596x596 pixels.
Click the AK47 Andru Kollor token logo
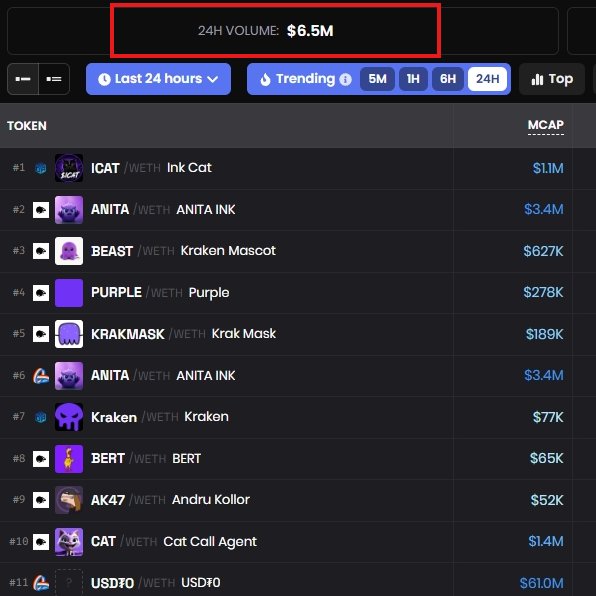point(69,500)
